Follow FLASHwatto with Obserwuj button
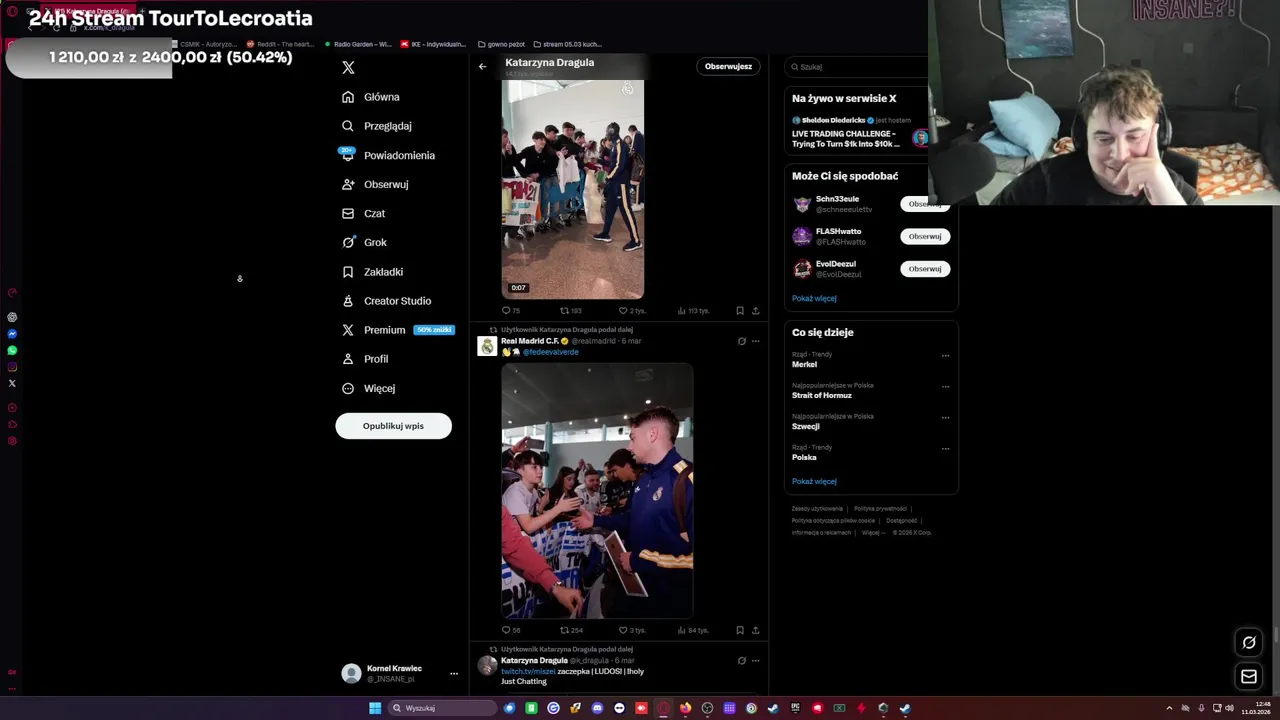1280x720 pixels. coord(925,237)
